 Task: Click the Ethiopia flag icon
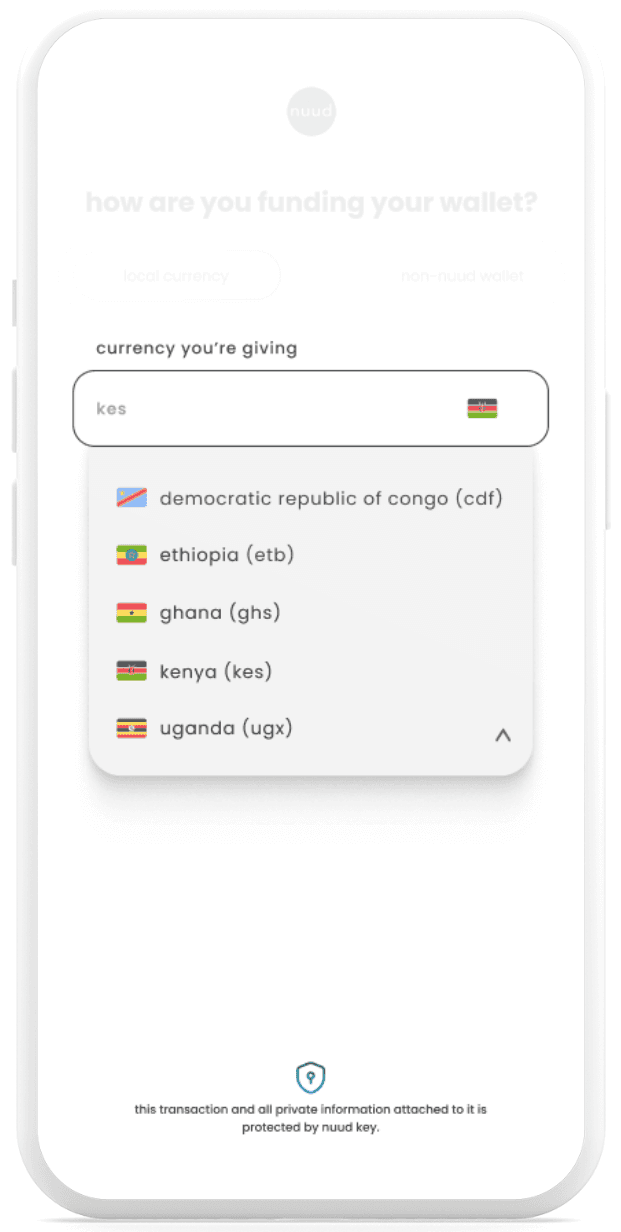129,555
